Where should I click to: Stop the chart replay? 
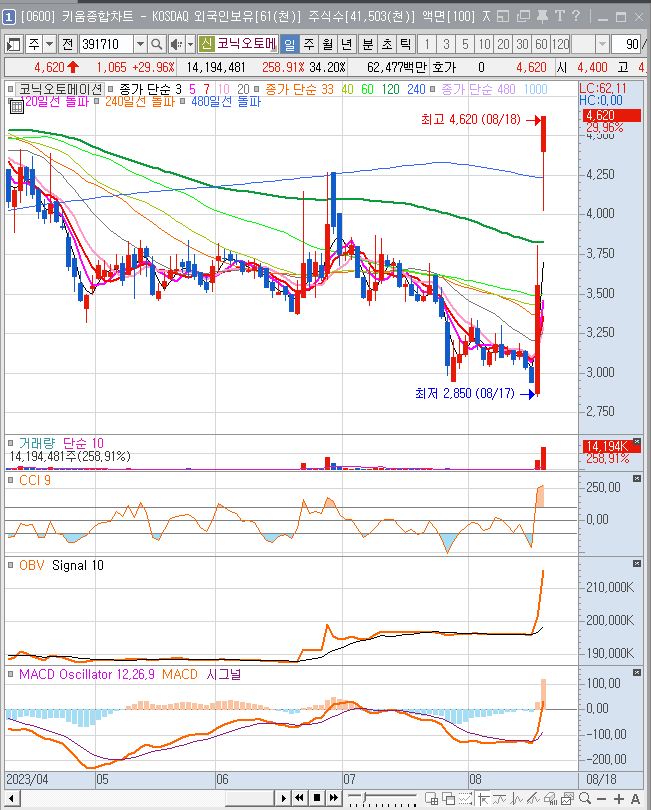pyautogui.click(x=317, y=798)
